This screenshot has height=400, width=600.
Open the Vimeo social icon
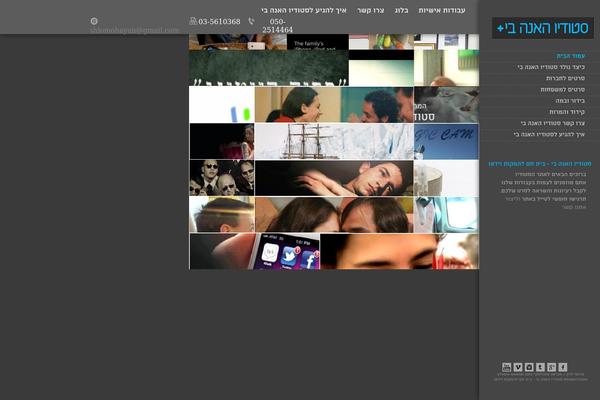coord(518,367)
